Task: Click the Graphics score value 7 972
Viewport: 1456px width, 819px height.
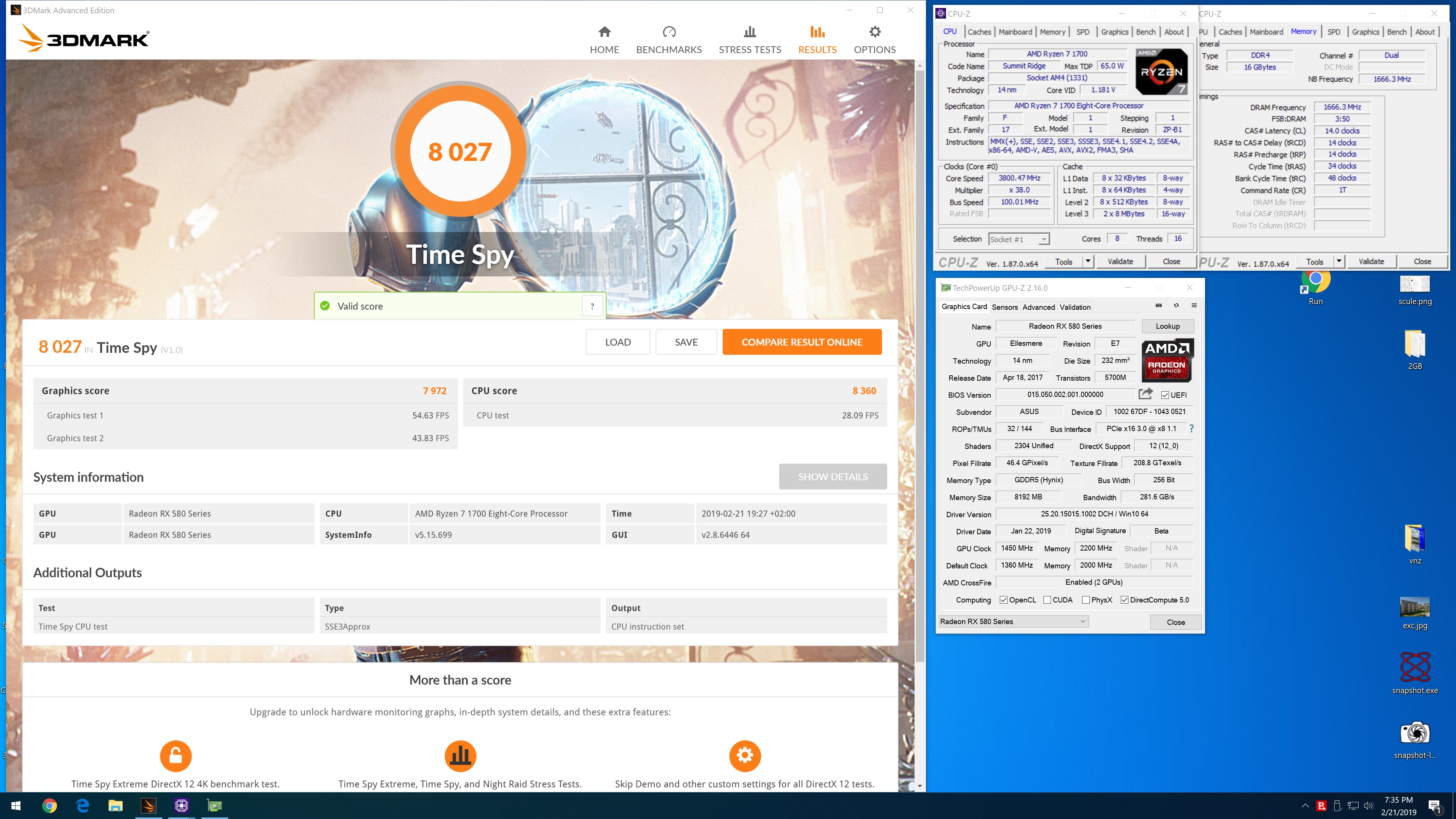Action: pos(434,391)
